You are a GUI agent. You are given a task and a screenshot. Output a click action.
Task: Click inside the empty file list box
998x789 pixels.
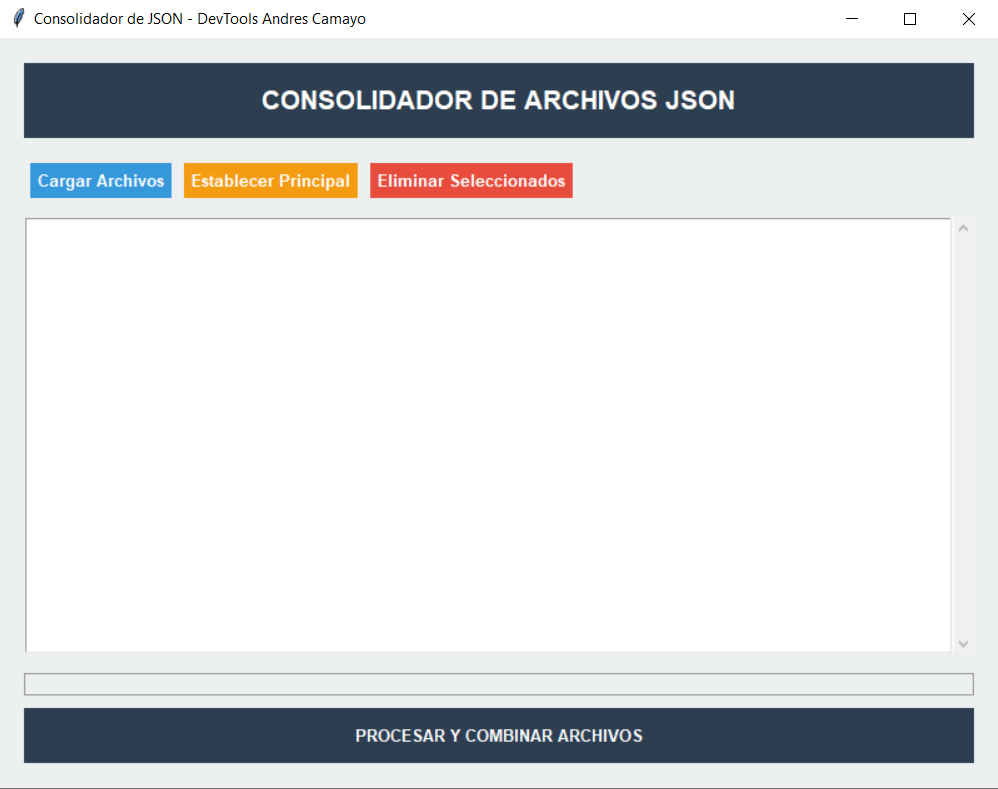point(488,435)
